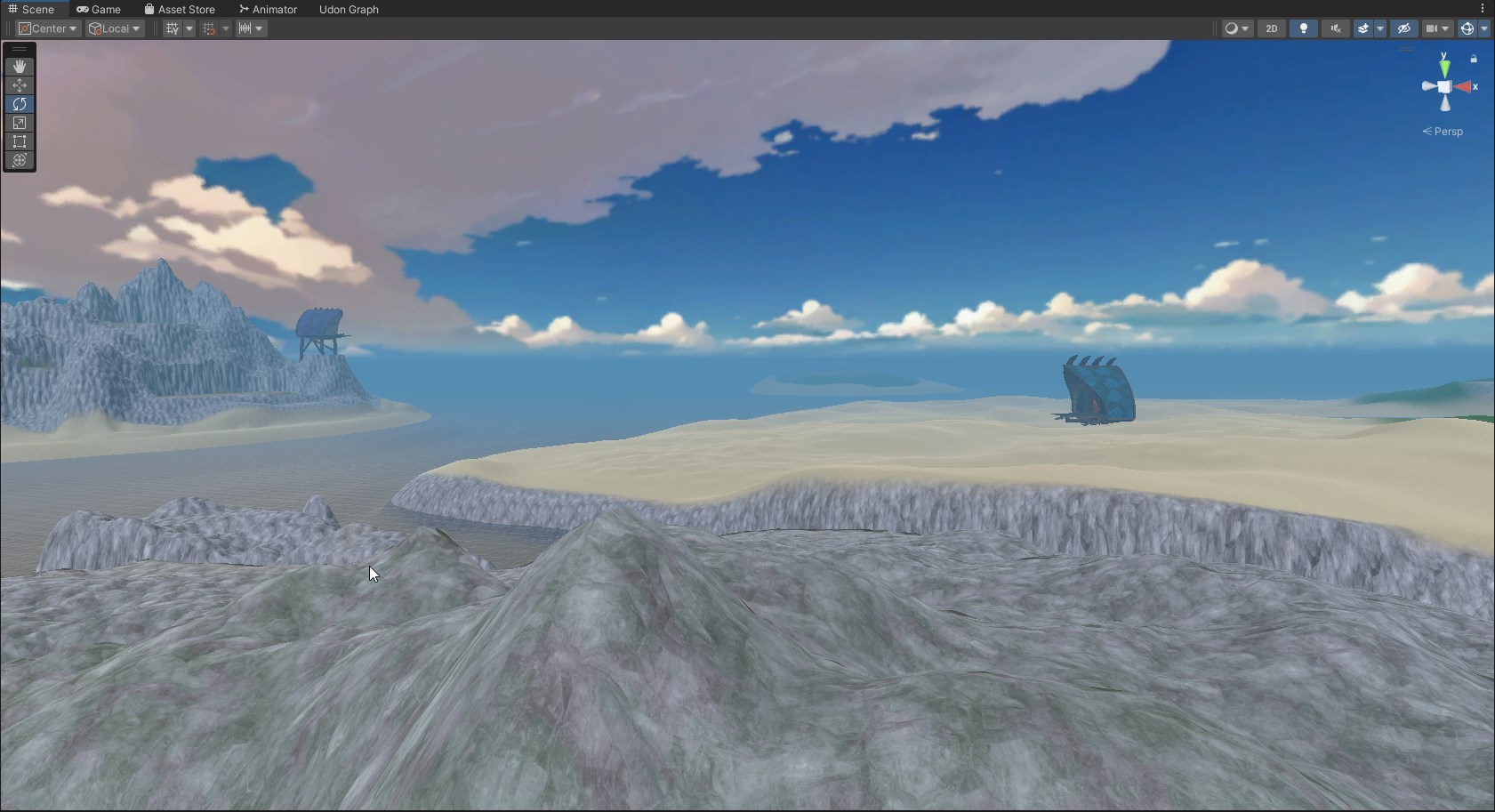1495x812 pixels.
Task: Click the grid visibility icon
Action: [173, 28]
